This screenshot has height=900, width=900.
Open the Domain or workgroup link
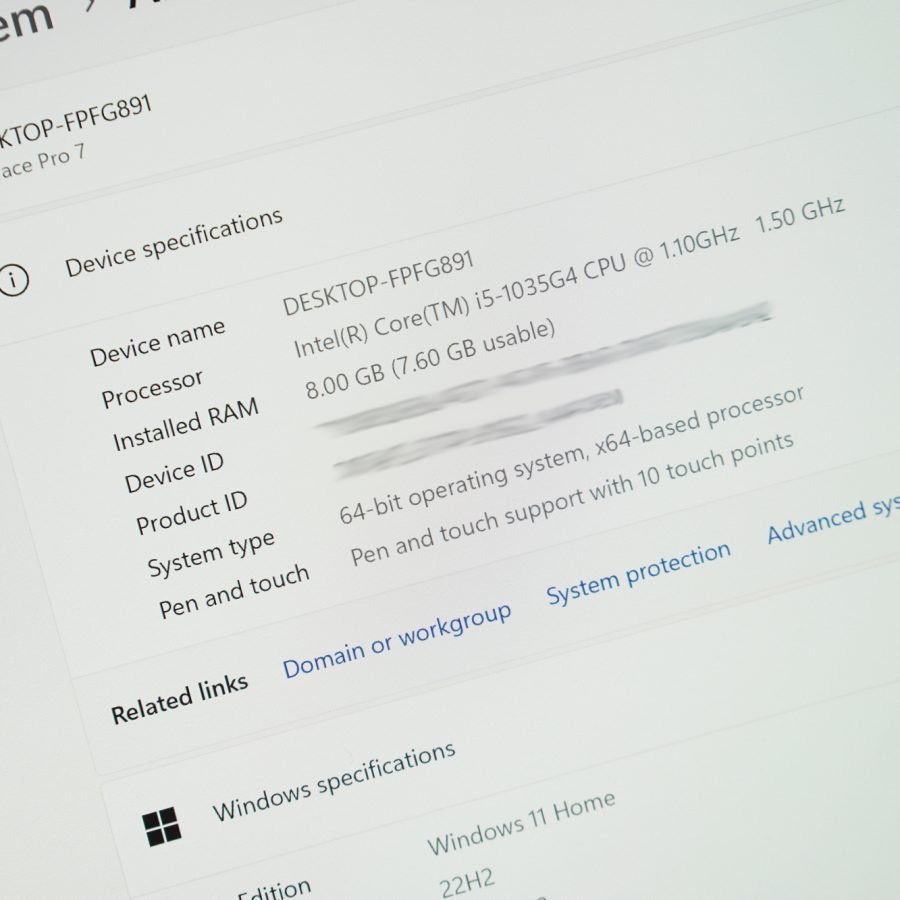(397, 641)
